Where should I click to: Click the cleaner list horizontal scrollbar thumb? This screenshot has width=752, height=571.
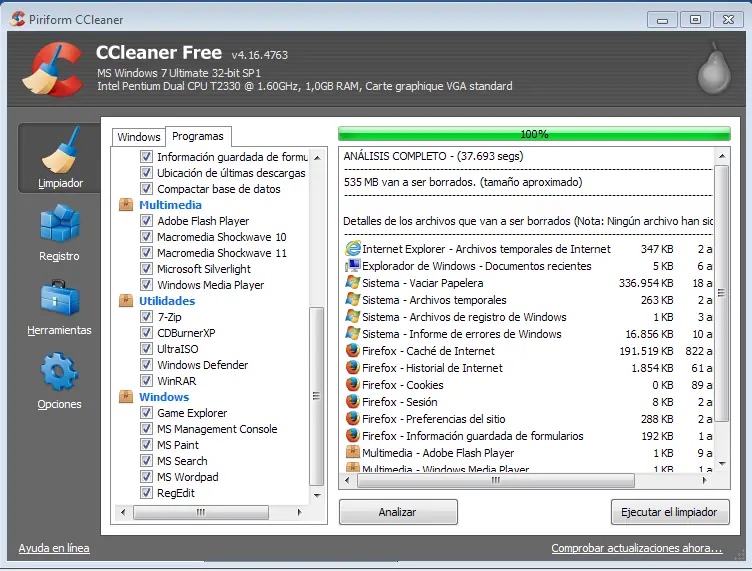point(200,512)
